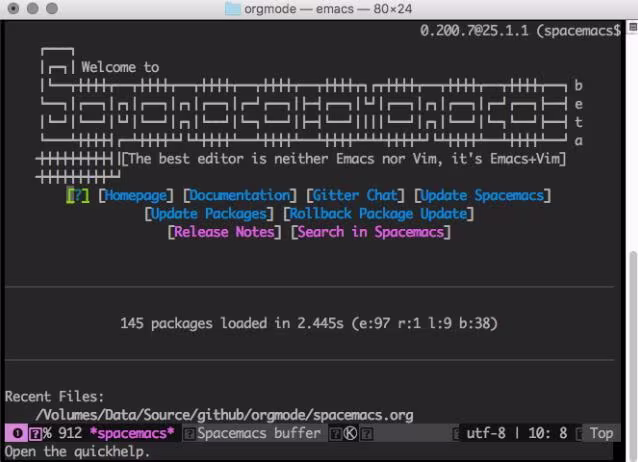Open Release Notes
The image size is (638, 462).
(x=224, y=232)
